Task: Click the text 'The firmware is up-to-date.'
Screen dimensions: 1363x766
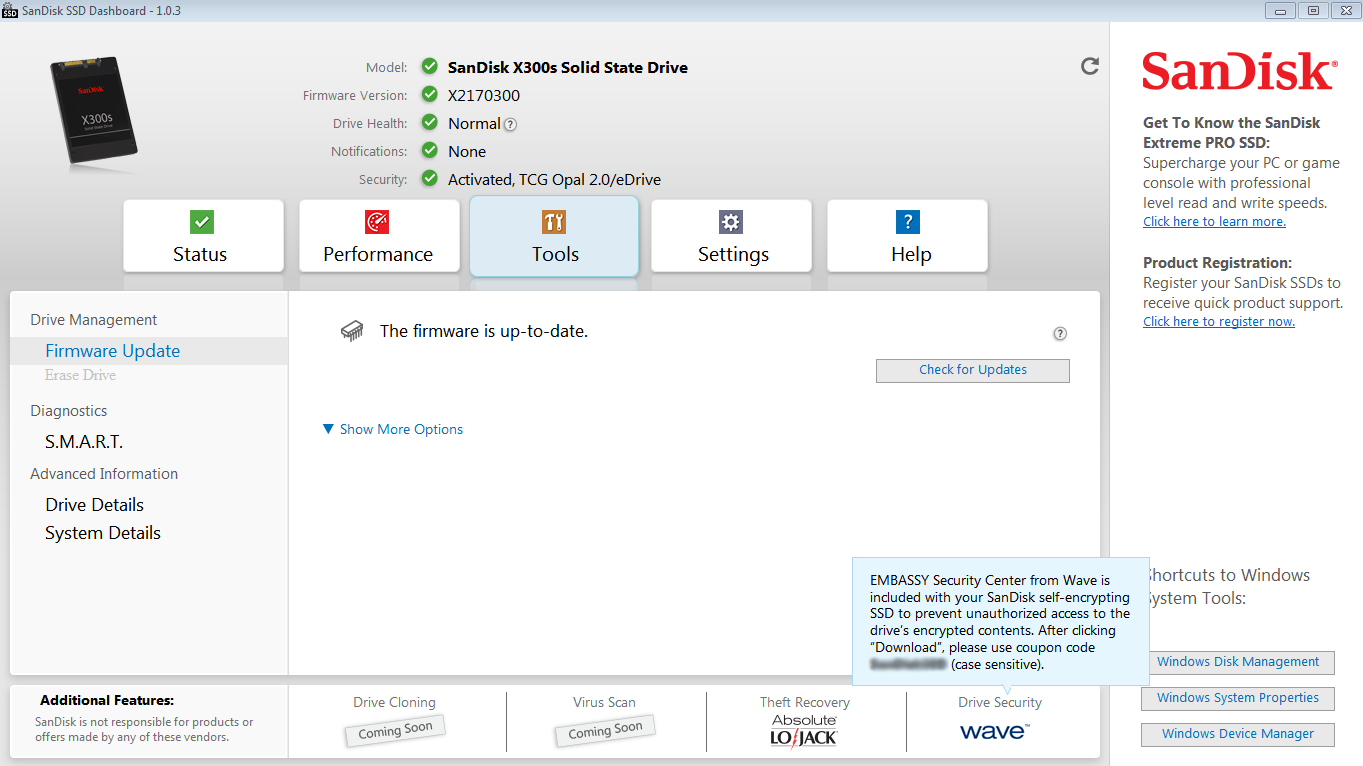Action: (484, 331)
